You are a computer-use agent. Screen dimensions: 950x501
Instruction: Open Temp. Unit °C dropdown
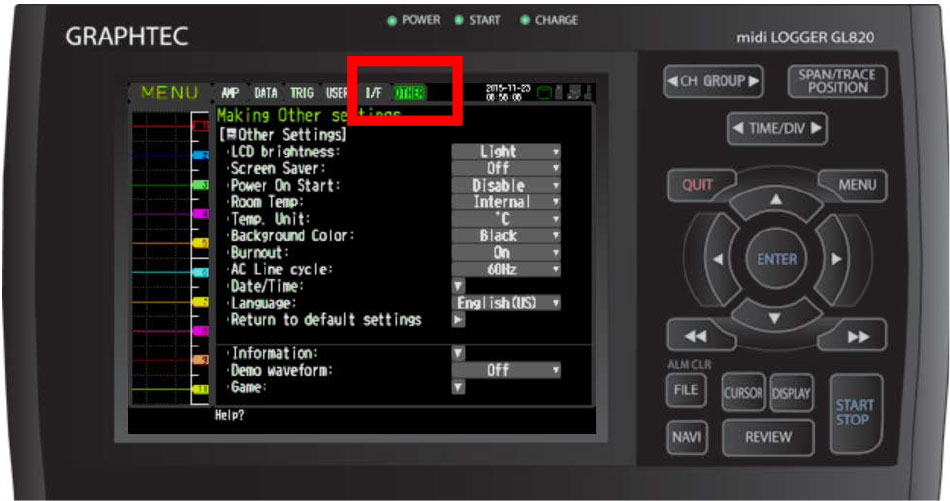(x=506, y=219)
